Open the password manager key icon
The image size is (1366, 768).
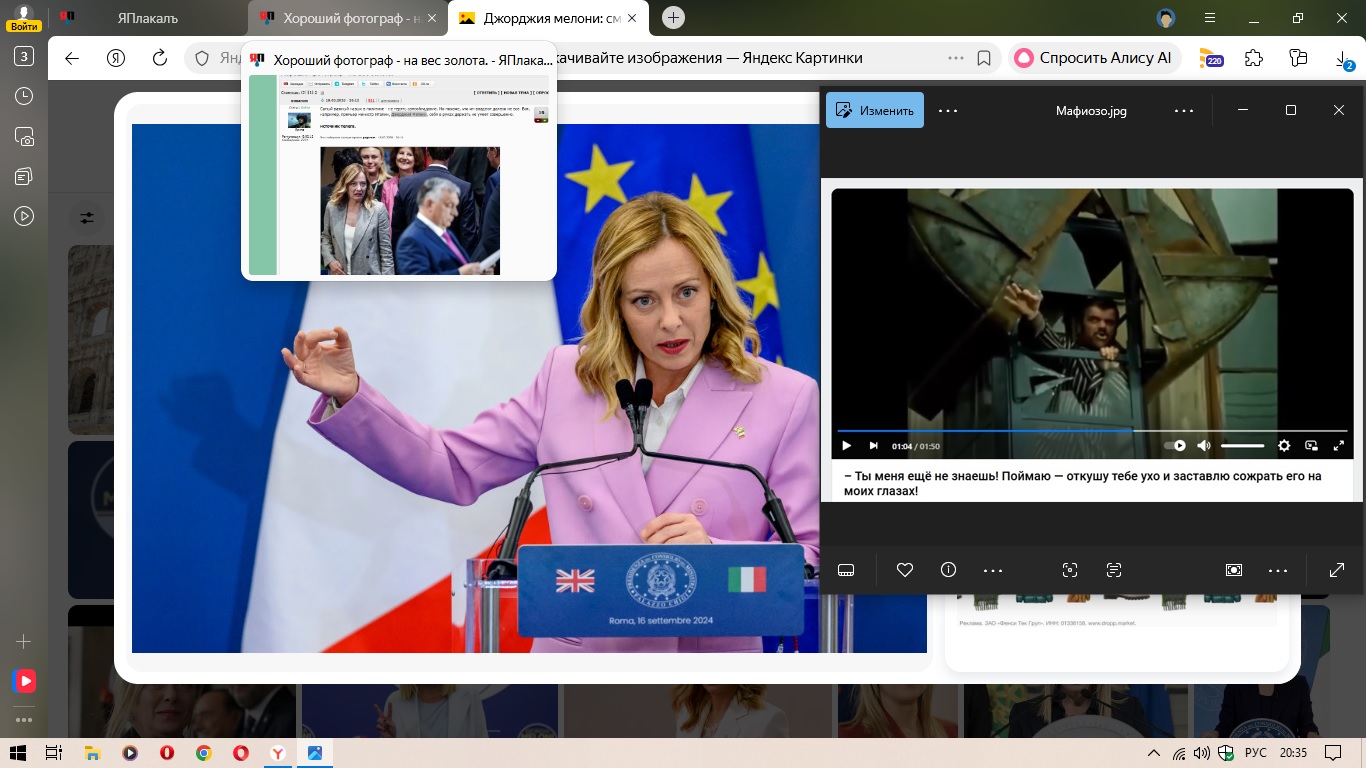(x=1298, y=58)
